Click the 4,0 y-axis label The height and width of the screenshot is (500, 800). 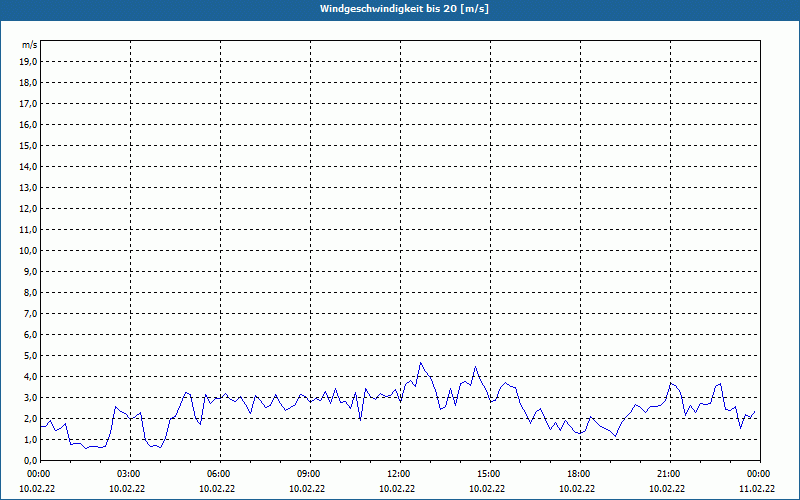30,377
